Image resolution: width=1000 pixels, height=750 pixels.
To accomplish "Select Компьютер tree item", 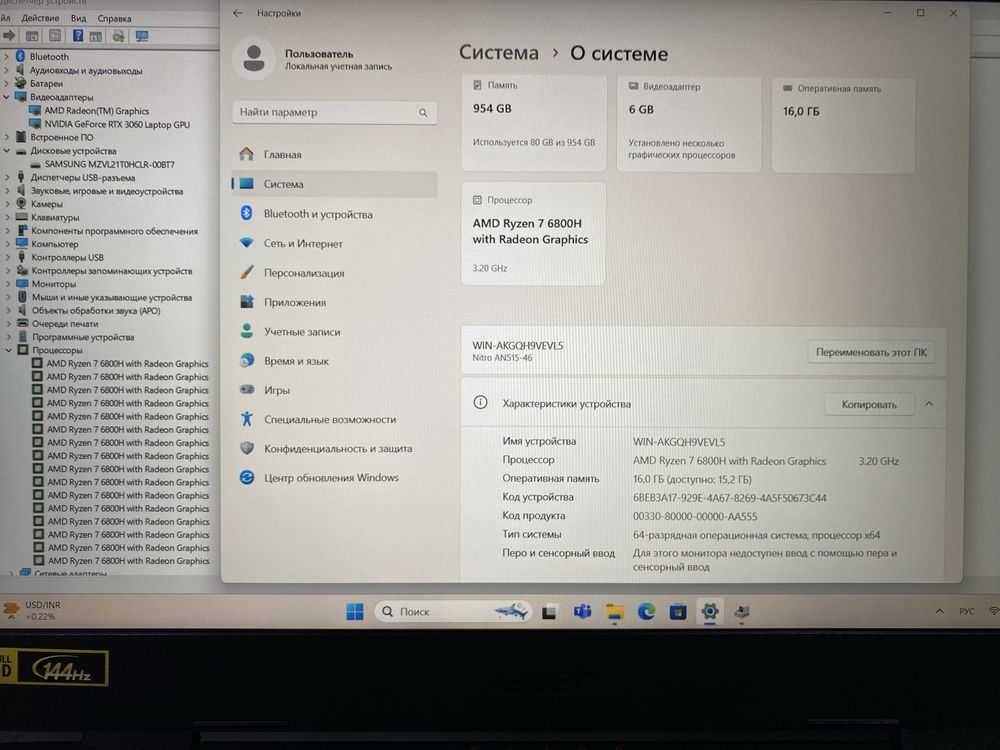I will (x=55, y=244).
